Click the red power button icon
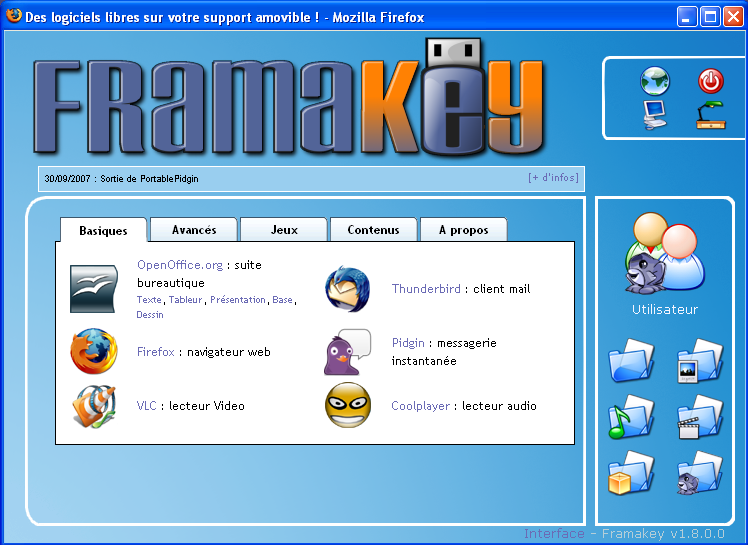The image size is (748, 545). (x=711, y=81)
